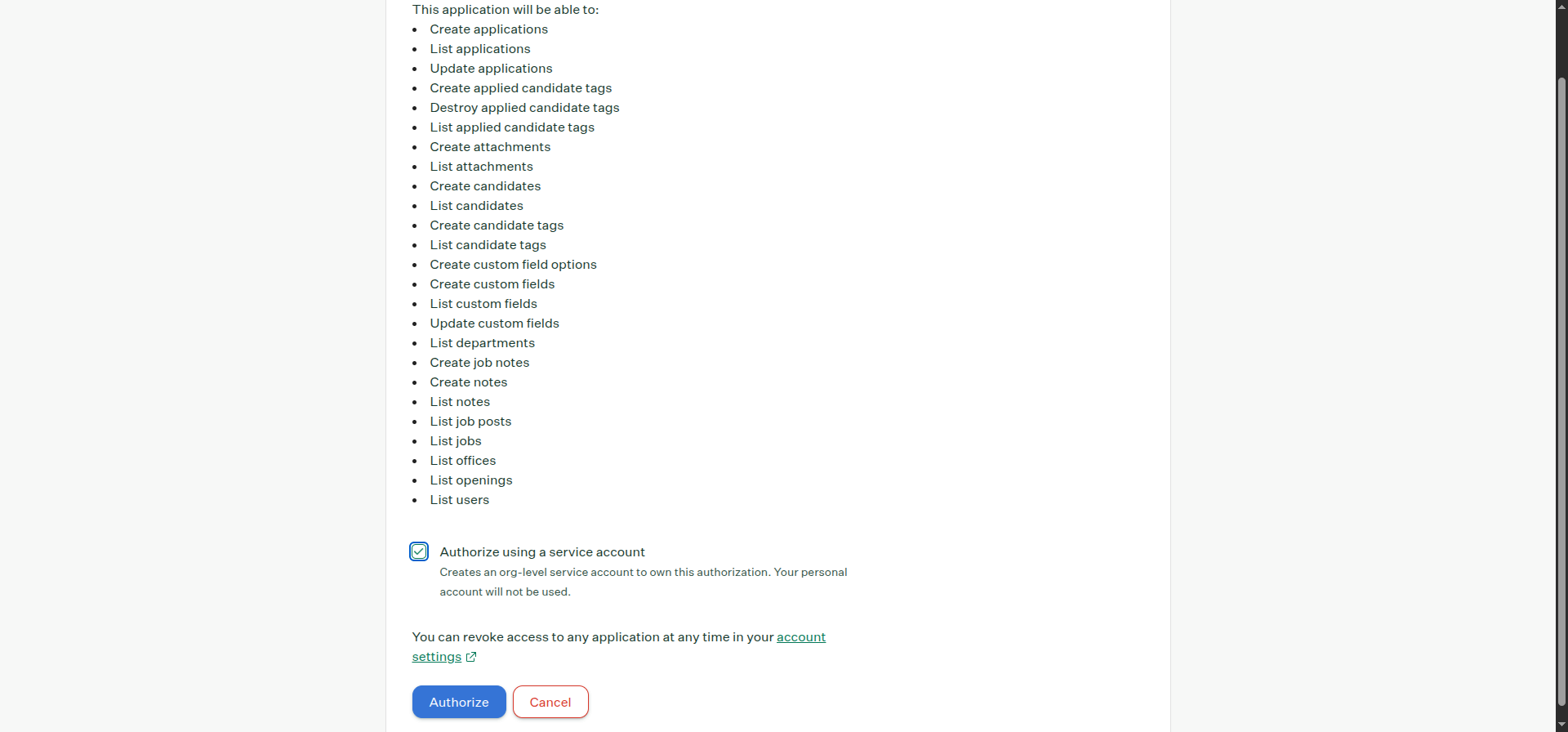Viewport: 1568px width, 732px height.
Task: Select the "Create attachments" permission
Action: pyautogui.click(x=490, y=147)
